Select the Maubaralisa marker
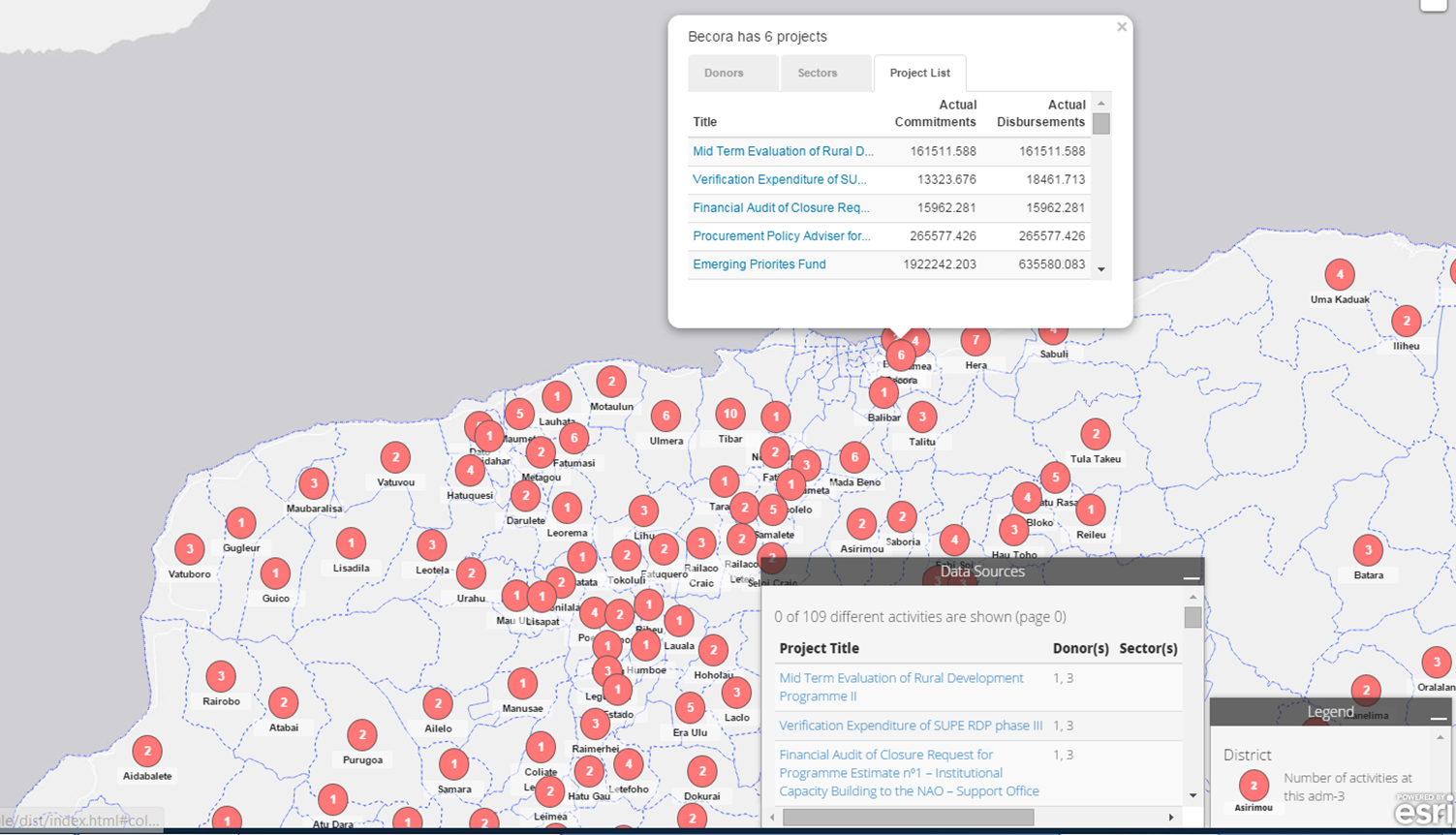Image resolution: width=1456 pixels, height=835 pixels. coord(314,483)
